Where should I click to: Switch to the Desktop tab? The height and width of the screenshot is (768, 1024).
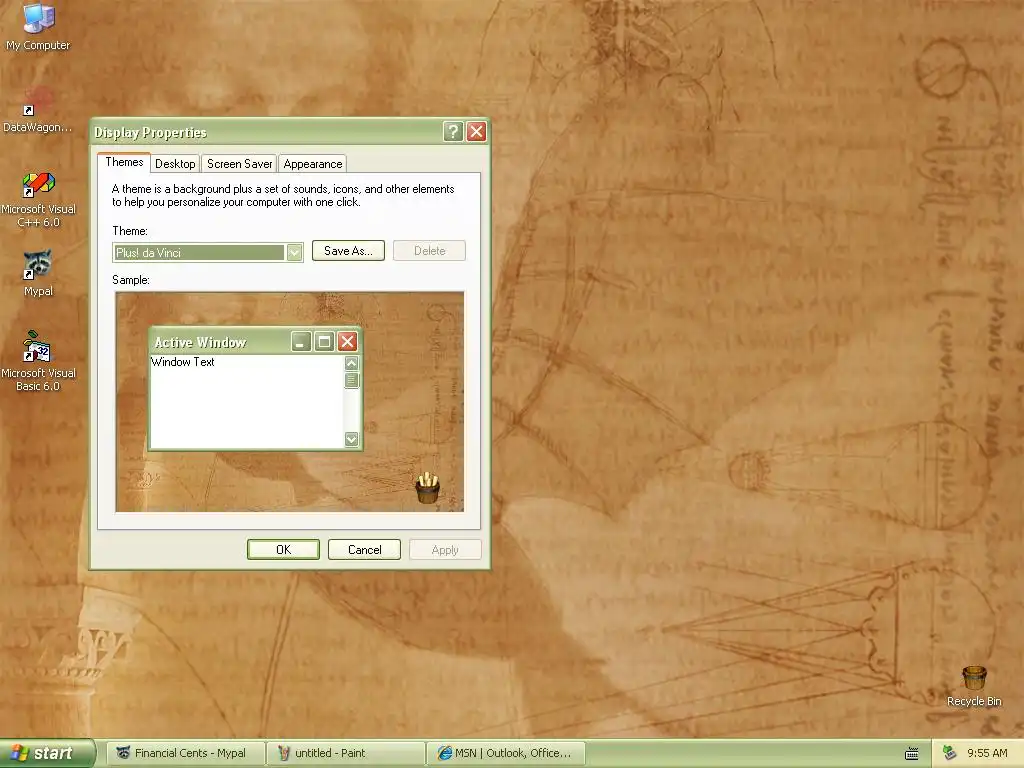(175, 164)
